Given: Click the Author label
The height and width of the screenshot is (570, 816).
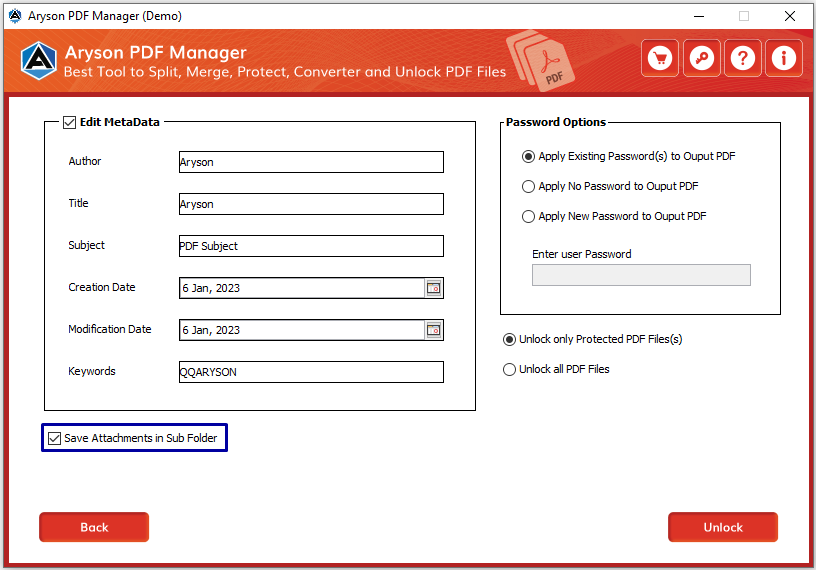Looking at the screenshot, I should point(85,161).
